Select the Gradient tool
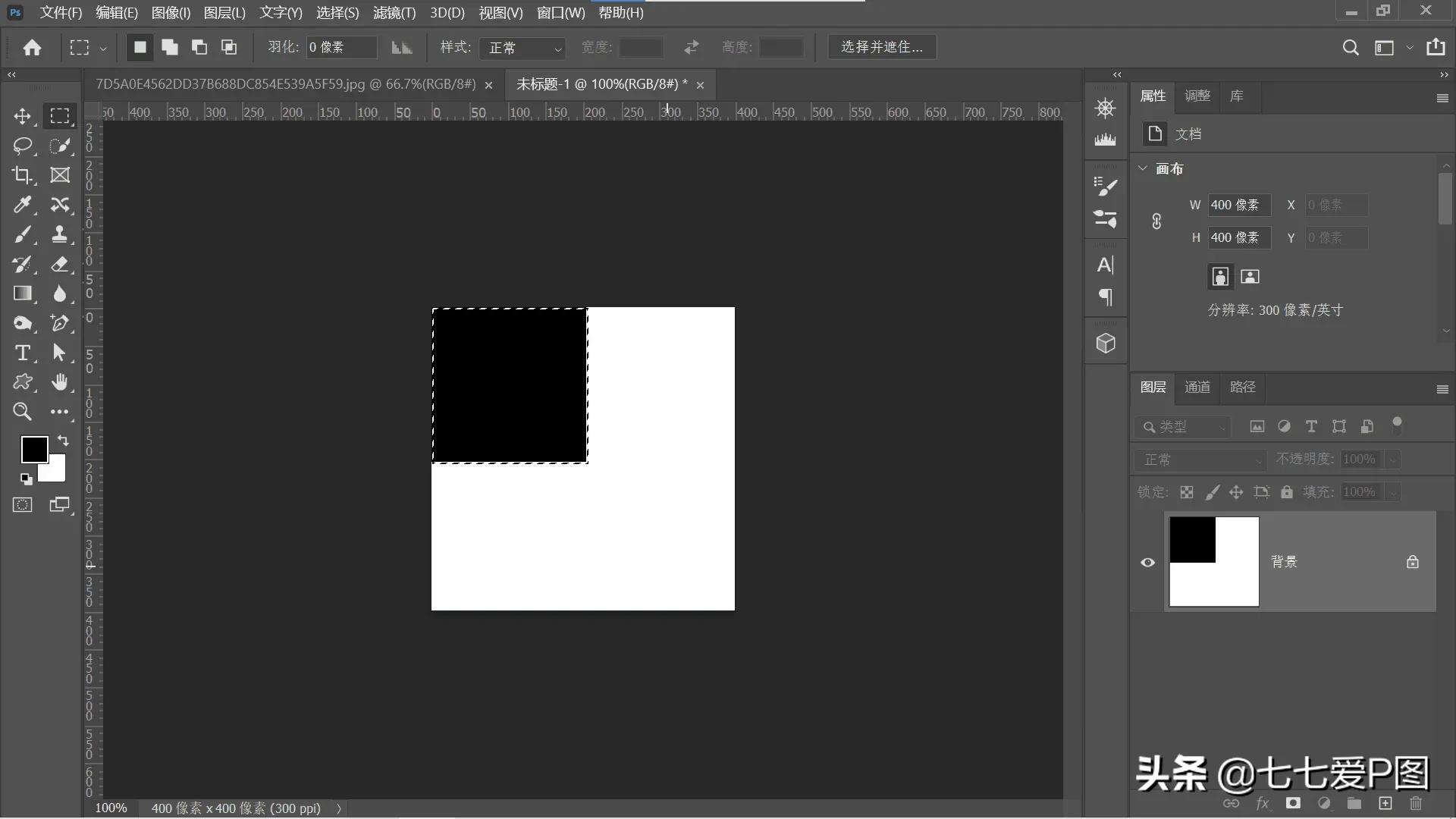The width and height of the screenshot is (1456, 819). click(22, 293)
